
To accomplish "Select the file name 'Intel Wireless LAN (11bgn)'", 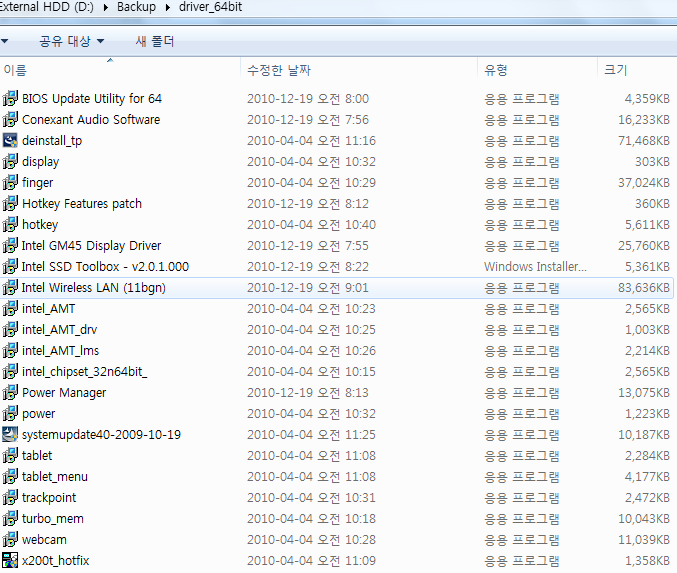I will (94, 288).
